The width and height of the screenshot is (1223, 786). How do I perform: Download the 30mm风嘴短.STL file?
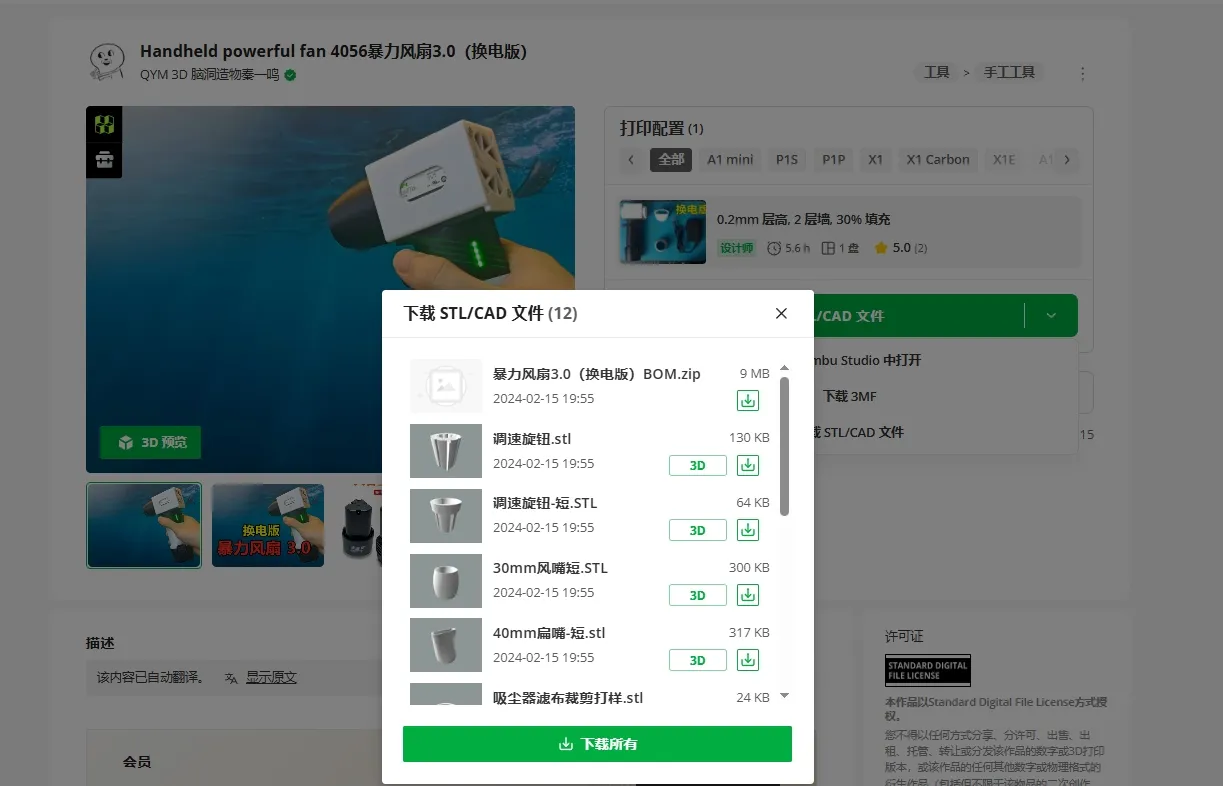point(748,595)
